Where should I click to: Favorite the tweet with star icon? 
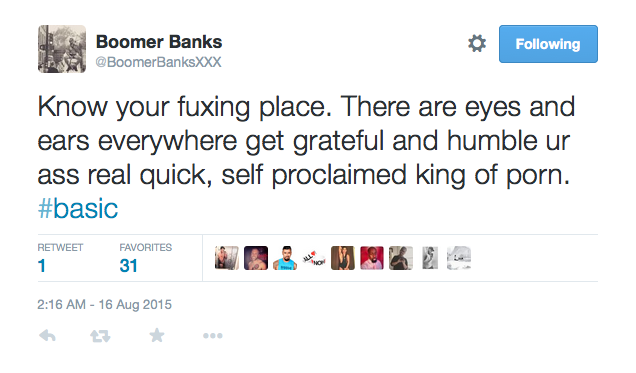[157, 335]
